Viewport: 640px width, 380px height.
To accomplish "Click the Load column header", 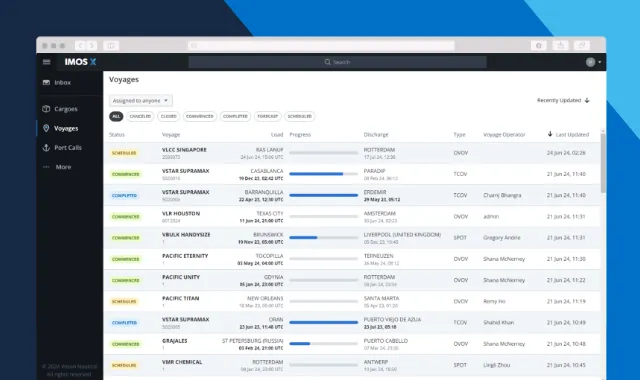I will tap(277, 135).
